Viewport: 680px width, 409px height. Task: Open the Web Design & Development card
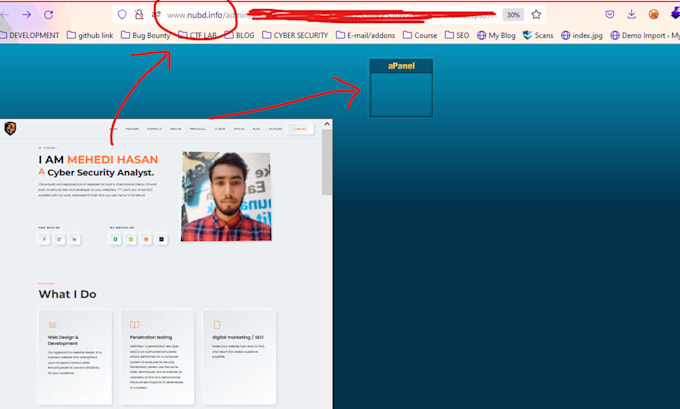[x=75, y=357]
